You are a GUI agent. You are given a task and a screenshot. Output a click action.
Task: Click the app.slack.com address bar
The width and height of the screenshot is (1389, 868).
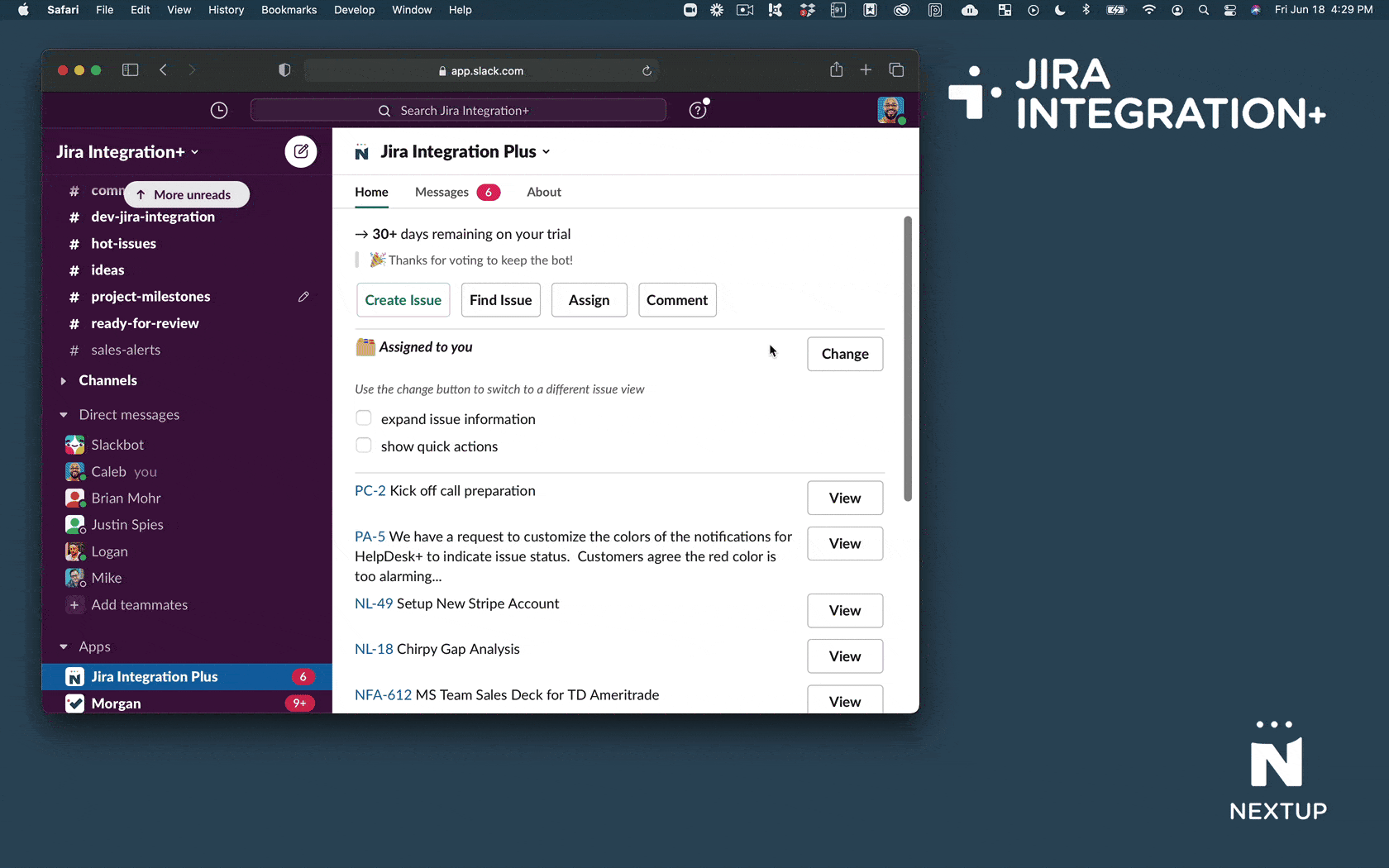point(480,71)
